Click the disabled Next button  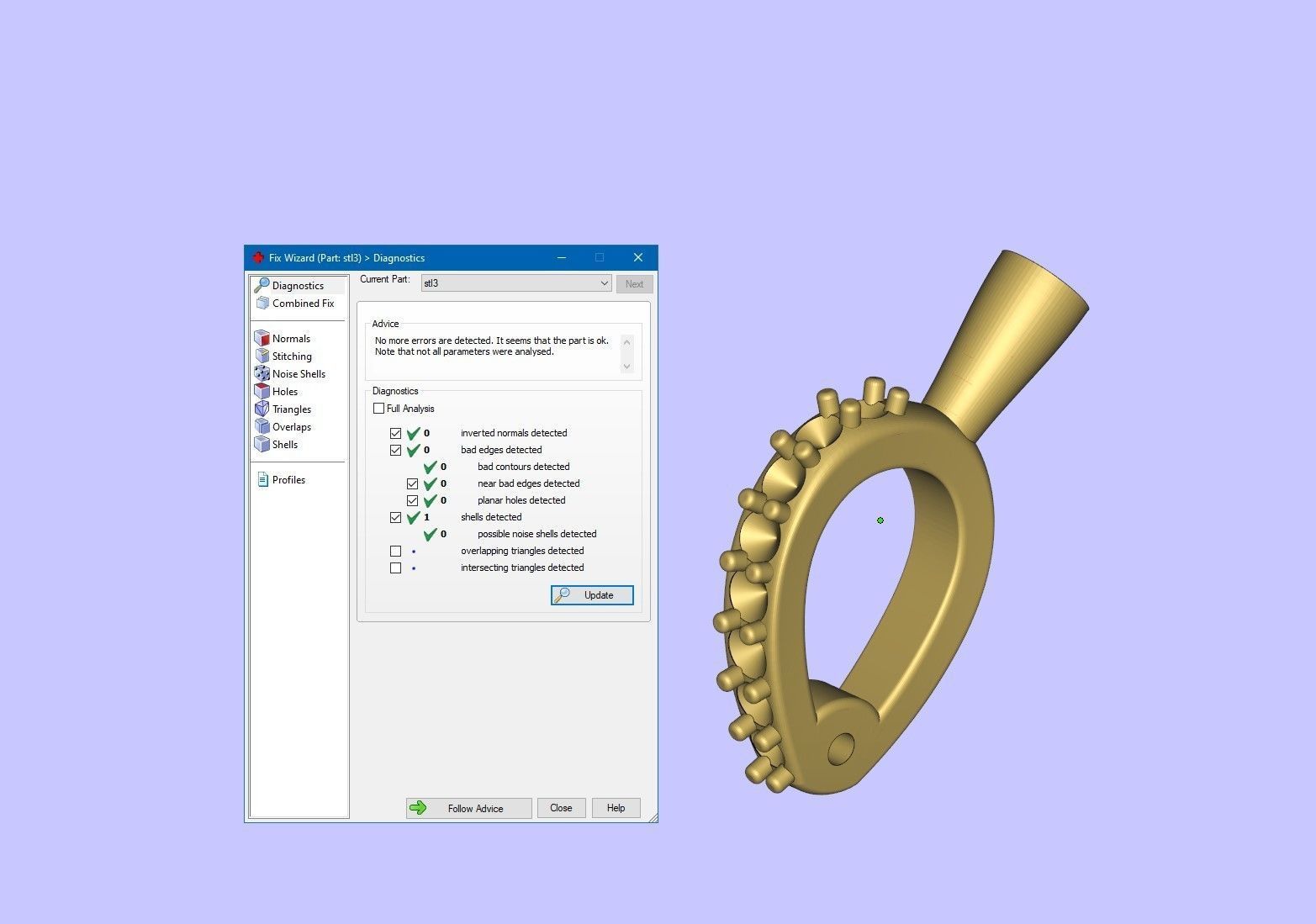(634, 284)
